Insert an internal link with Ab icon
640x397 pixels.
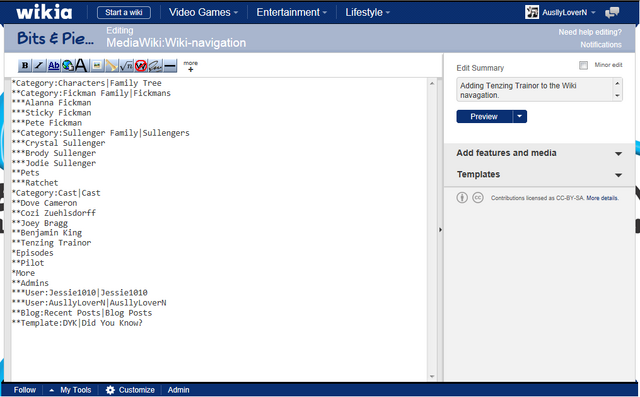[53, 65]
